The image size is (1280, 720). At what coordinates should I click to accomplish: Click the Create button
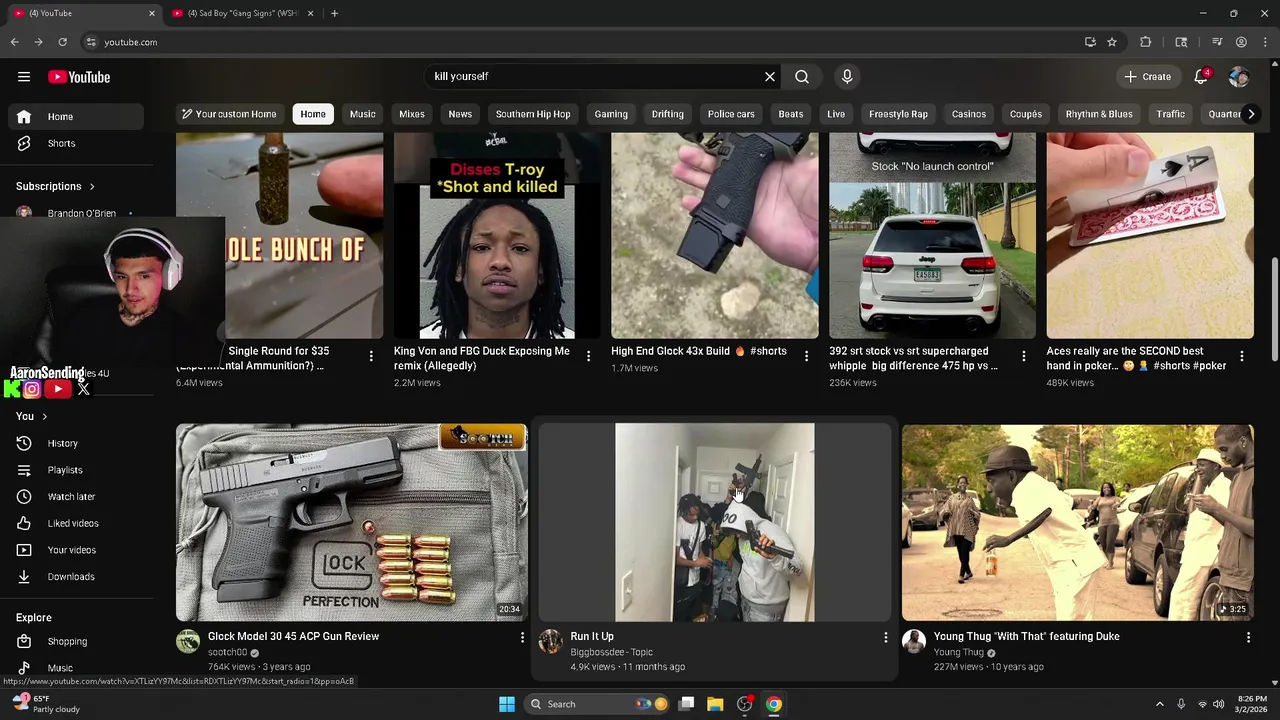pos(1147,77)
